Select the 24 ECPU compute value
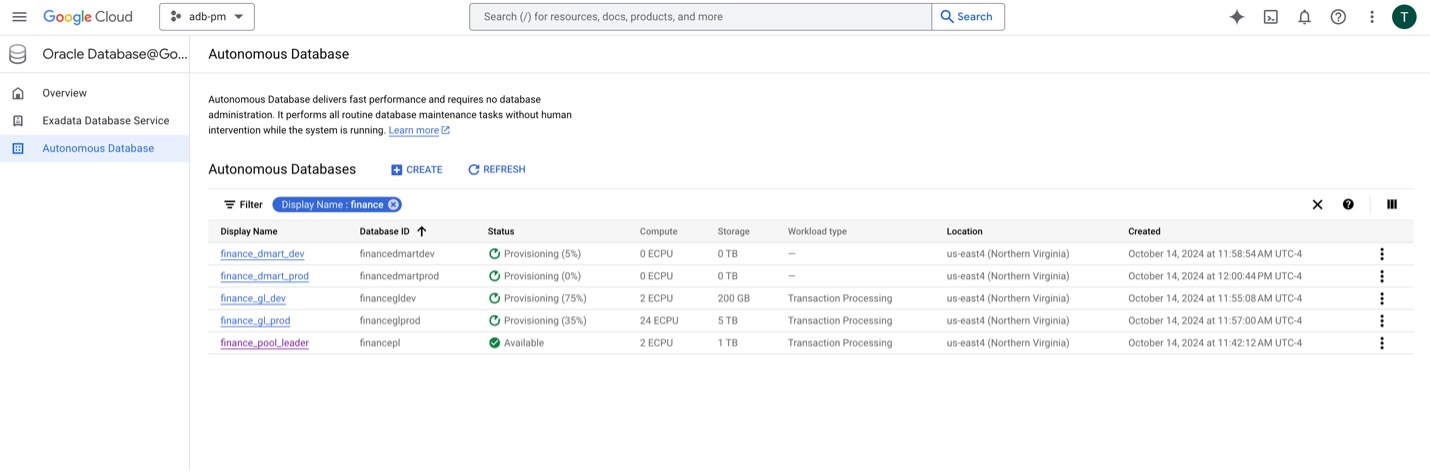Image resolution: width=1430 pixels, height=473 pixels. (659, 321)
